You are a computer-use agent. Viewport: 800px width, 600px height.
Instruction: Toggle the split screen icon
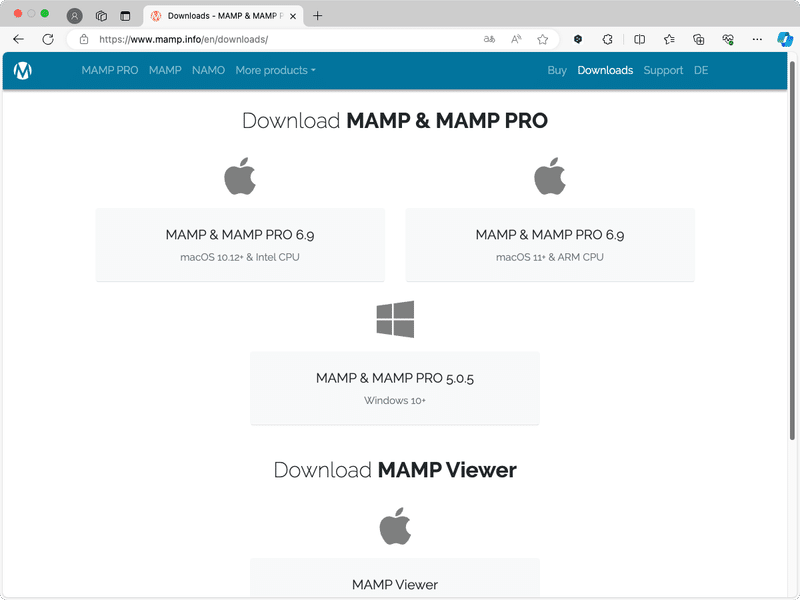pos(639,39)
